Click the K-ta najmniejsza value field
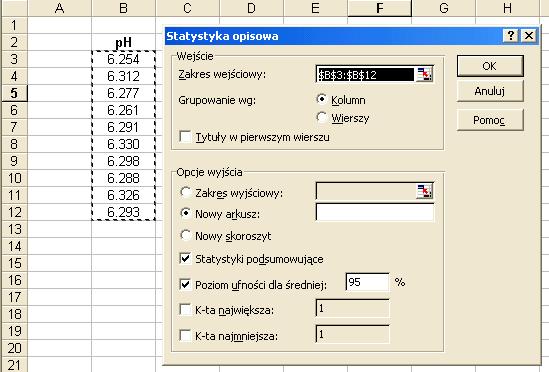This screenshot has width=549, height=372. point(353,335)
